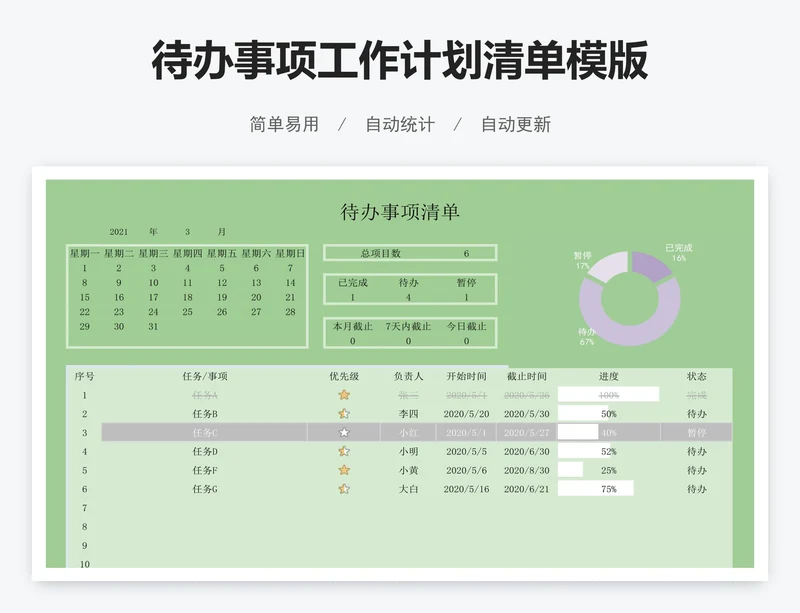Viewport: 800px width, 613px height.
Task: Click the white star in 任务C row
Action: (x=344, y=432)
